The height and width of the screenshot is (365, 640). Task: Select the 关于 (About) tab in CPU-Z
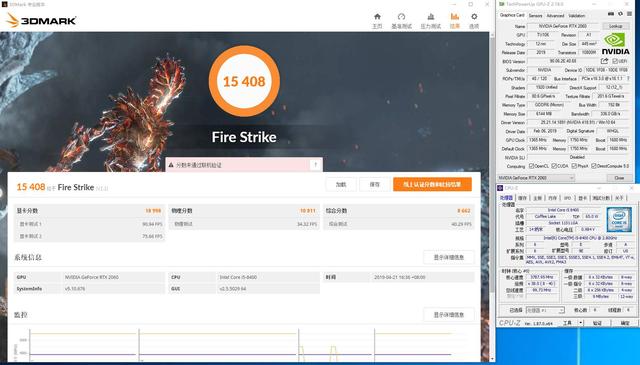tap(620, 198)
